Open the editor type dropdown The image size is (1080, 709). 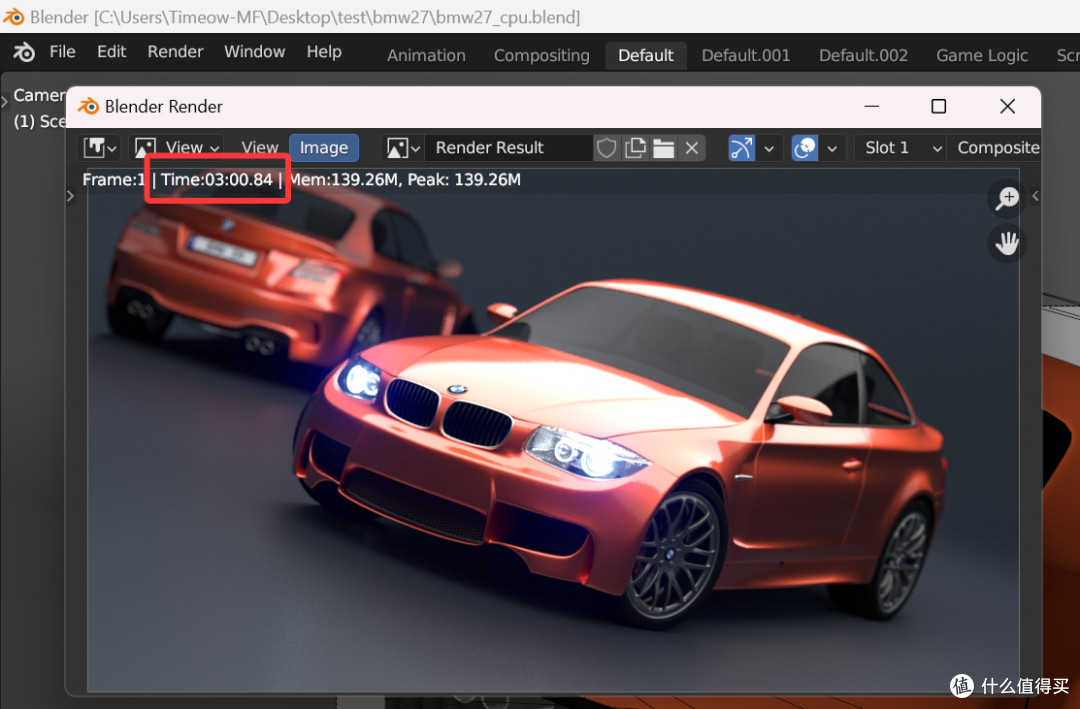tap(100, 148)
